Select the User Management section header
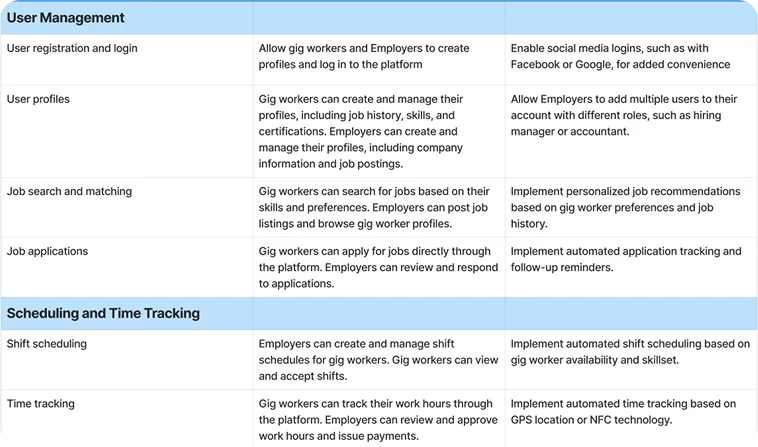The height and width of the screenshot is (447, 758). pos(65,18)
